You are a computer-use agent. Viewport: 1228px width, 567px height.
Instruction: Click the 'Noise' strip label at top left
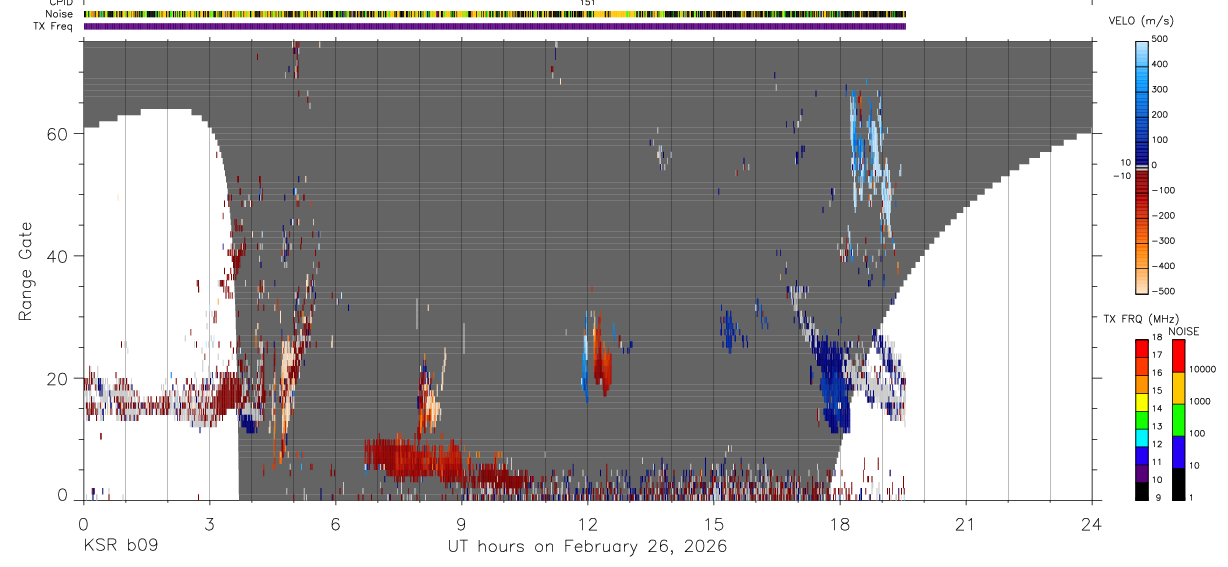(x=59, y=14)
